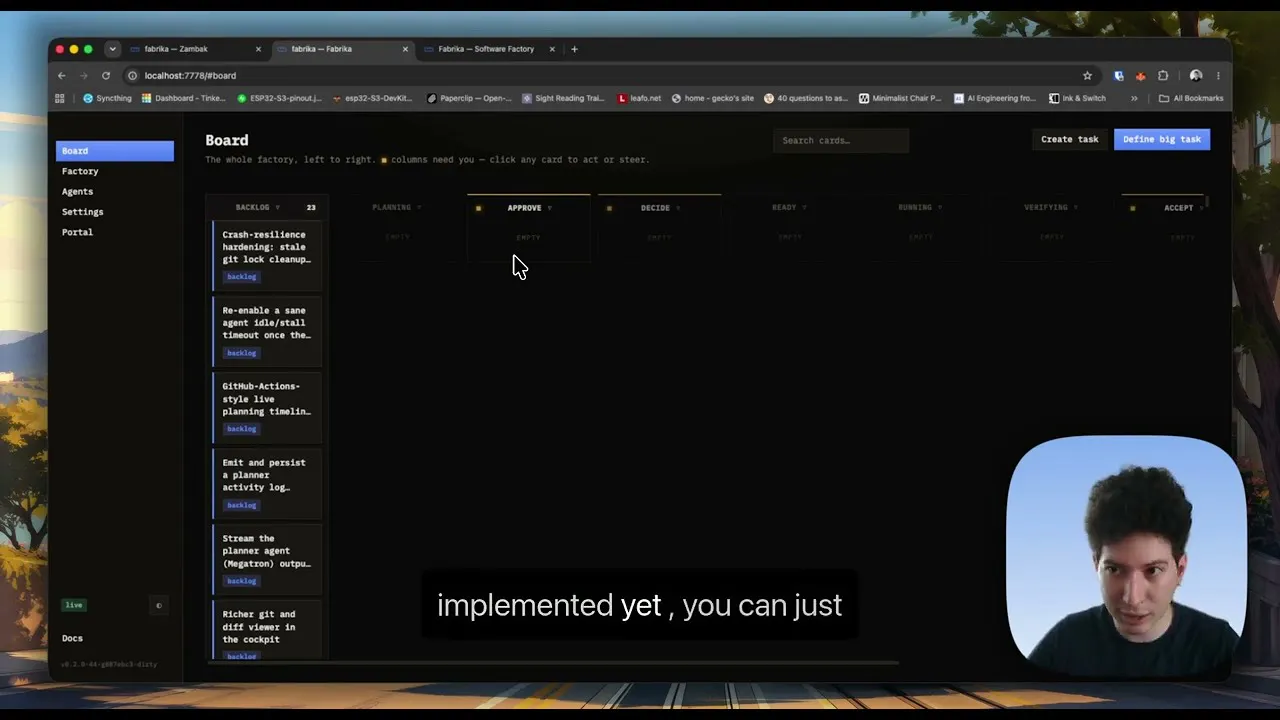Open the leafo.net bookmark

tap(640, 98)
